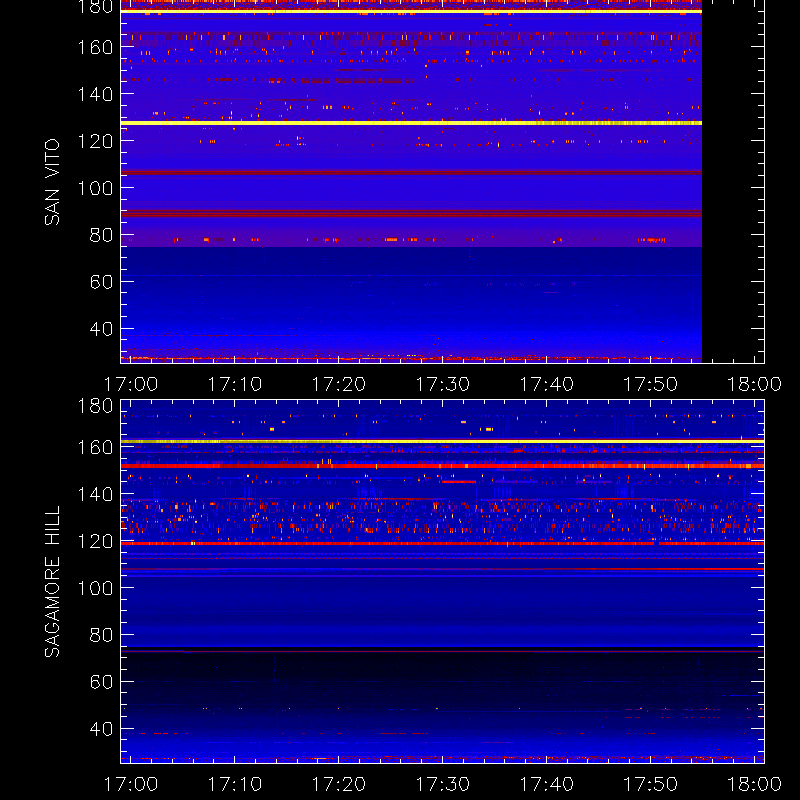This screenshot has height=800, width=800.
Task: Click Sagamore Hill's red band near 152
Action: 442,466
